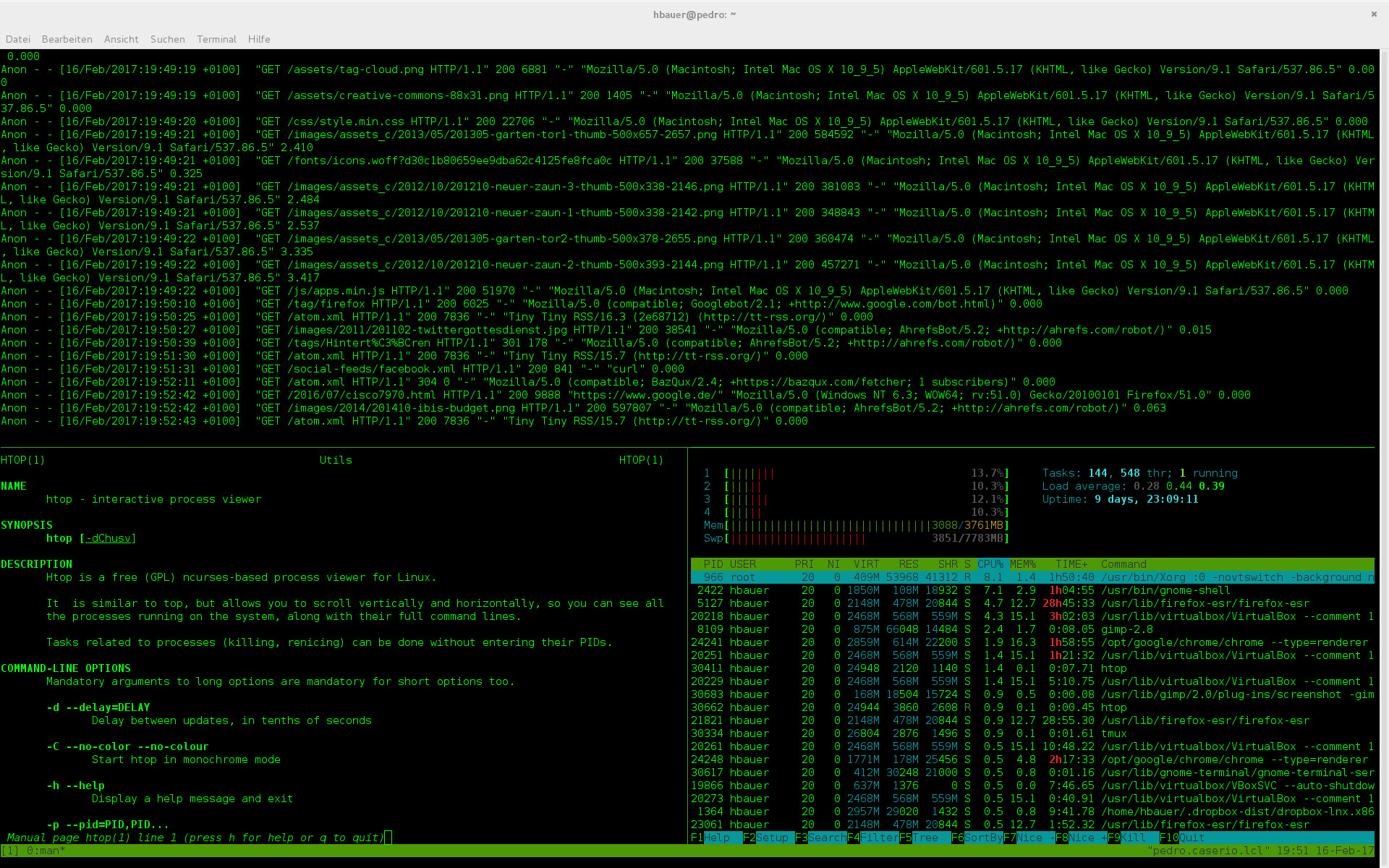Screen dimensions: 1389x868
Task: Sort by MEM% column header
Action: [x=1022, y=564]
